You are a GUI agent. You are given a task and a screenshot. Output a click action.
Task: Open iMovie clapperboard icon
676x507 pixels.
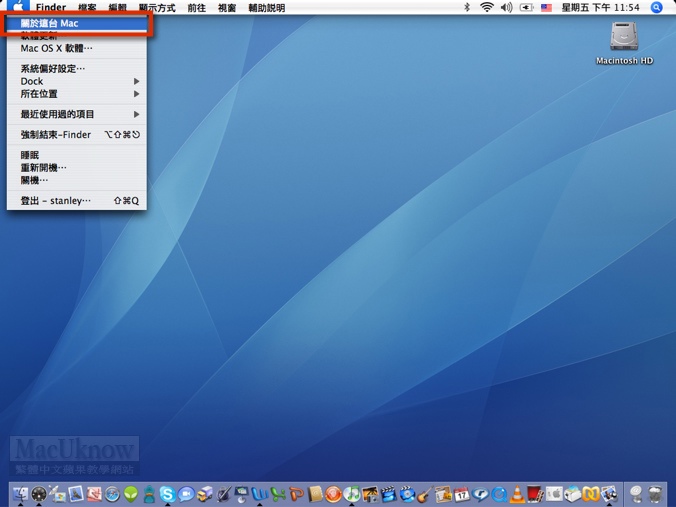click(x=388, y=494)
